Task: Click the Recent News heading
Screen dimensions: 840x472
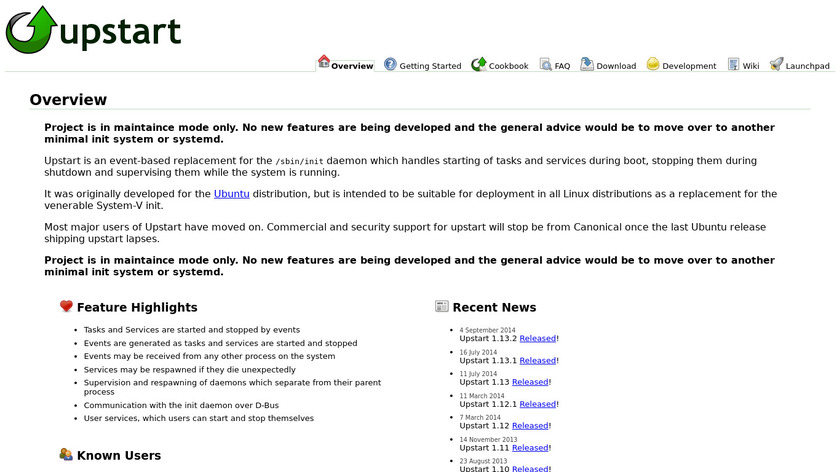Action: pyautogui.click(x=494, y=307)
